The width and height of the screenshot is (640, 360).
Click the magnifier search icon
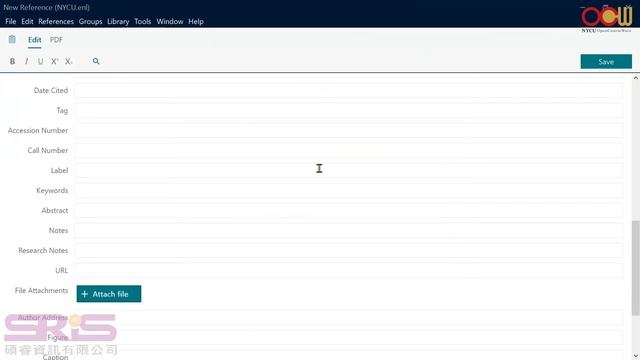coord(96,61)
